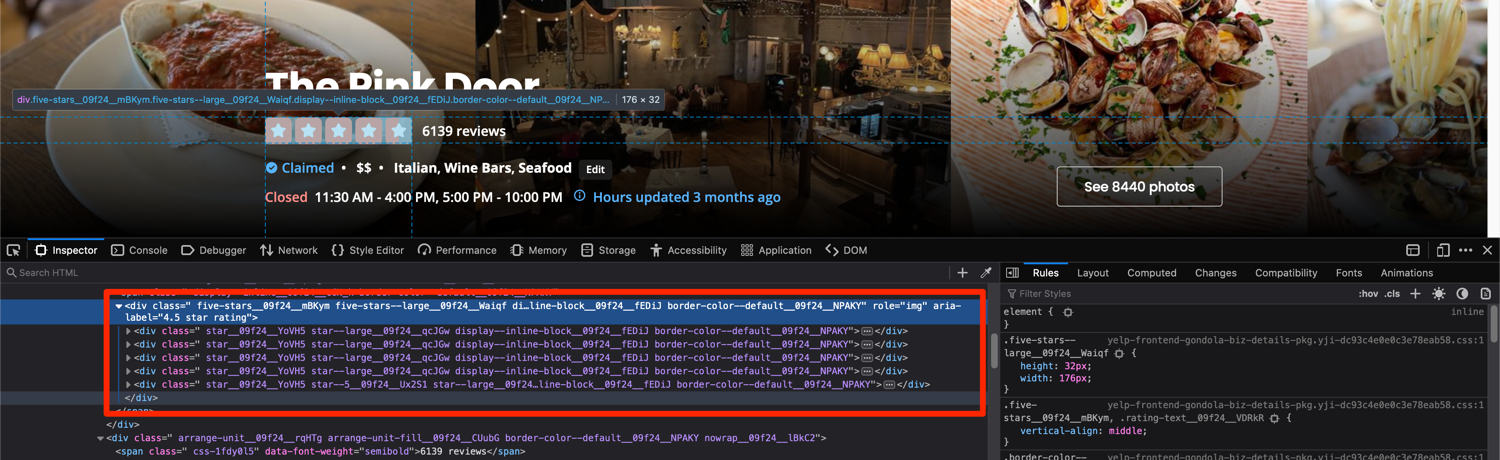The height and width of the screenshot is (460, 1500).
Task: Click the Edit categories button
Action: pyautogui.click(x=595, y=169)
